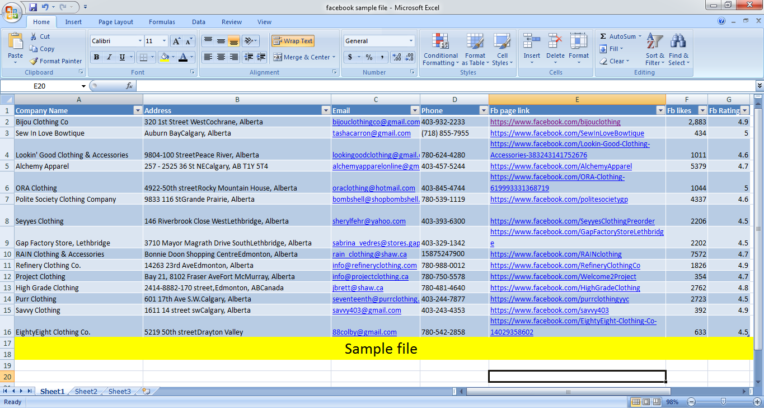Open Cell Styles gallery
The image size is (764, 408).
[x=501, y=50]
